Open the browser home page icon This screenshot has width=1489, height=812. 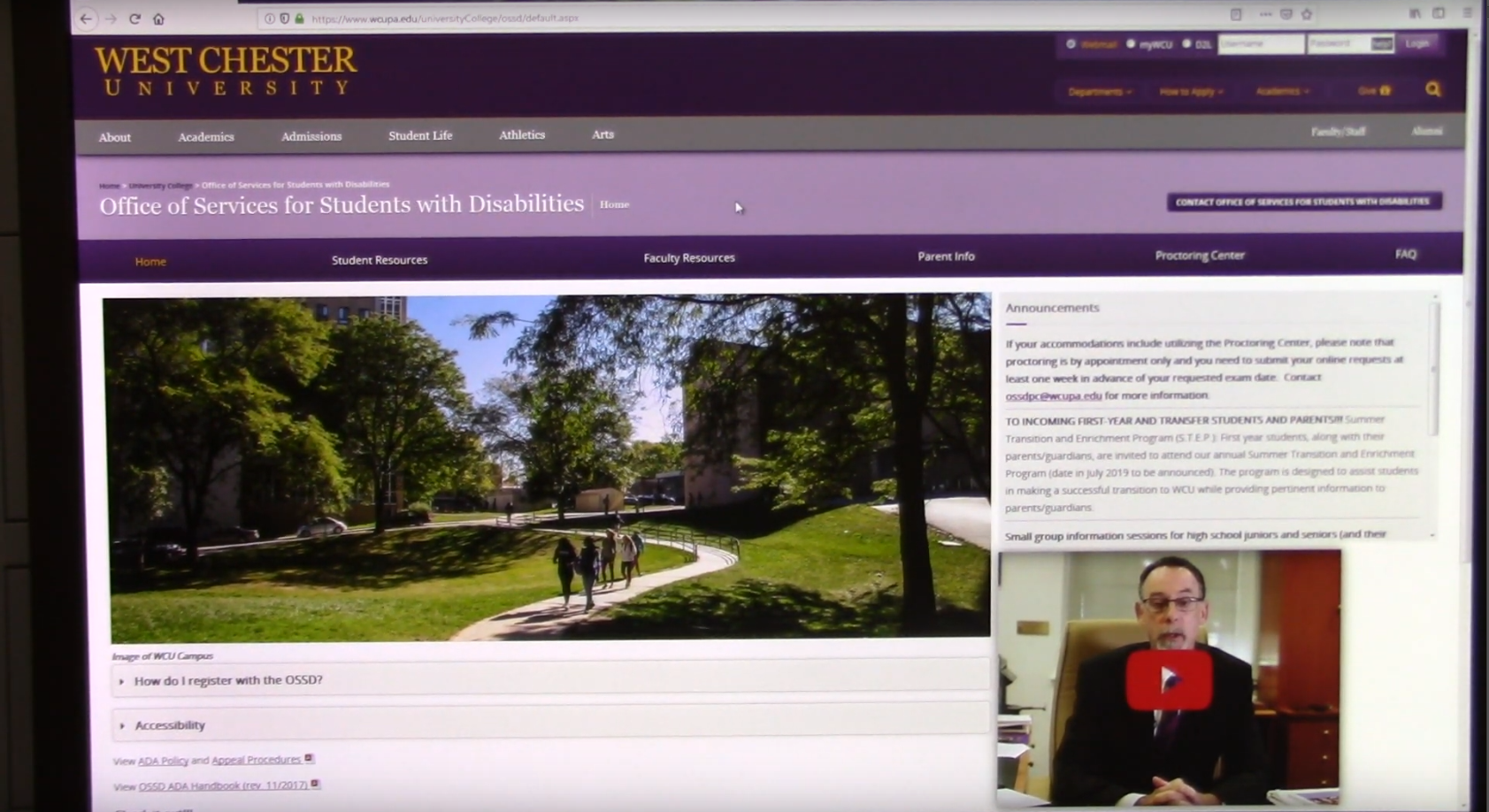pyautogui.click(x=158, y=19)
